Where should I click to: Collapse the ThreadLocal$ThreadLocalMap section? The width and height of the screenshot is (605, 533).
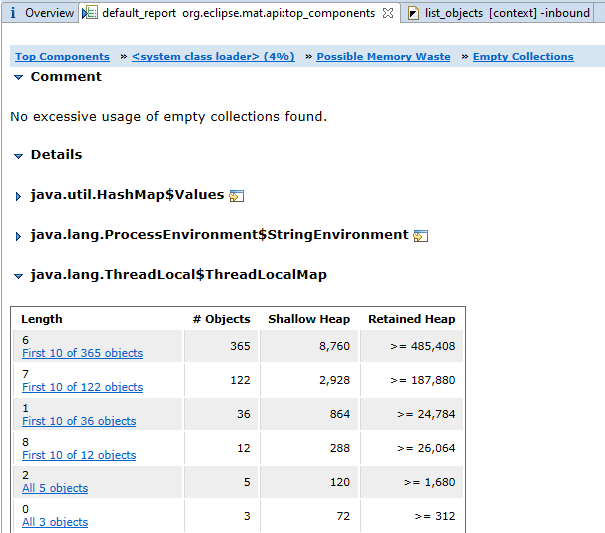(x=18, y=276)
